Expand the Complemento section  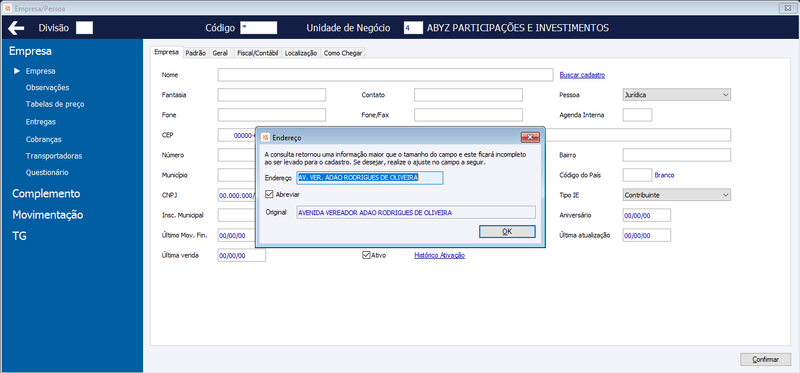point(46,194)
